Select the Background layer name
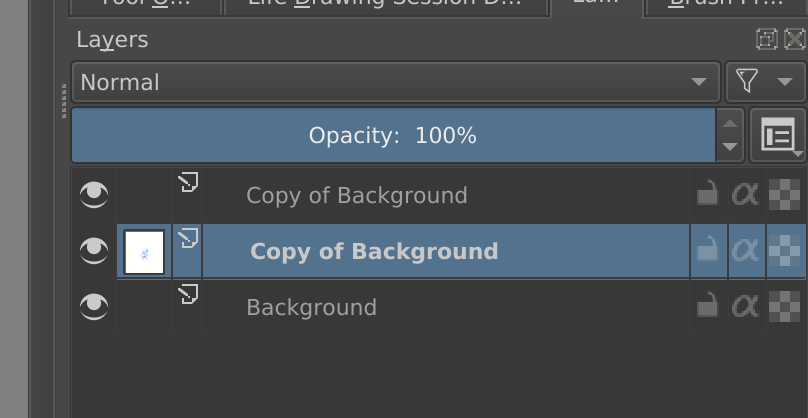808x418 pixels. point(311,307)
